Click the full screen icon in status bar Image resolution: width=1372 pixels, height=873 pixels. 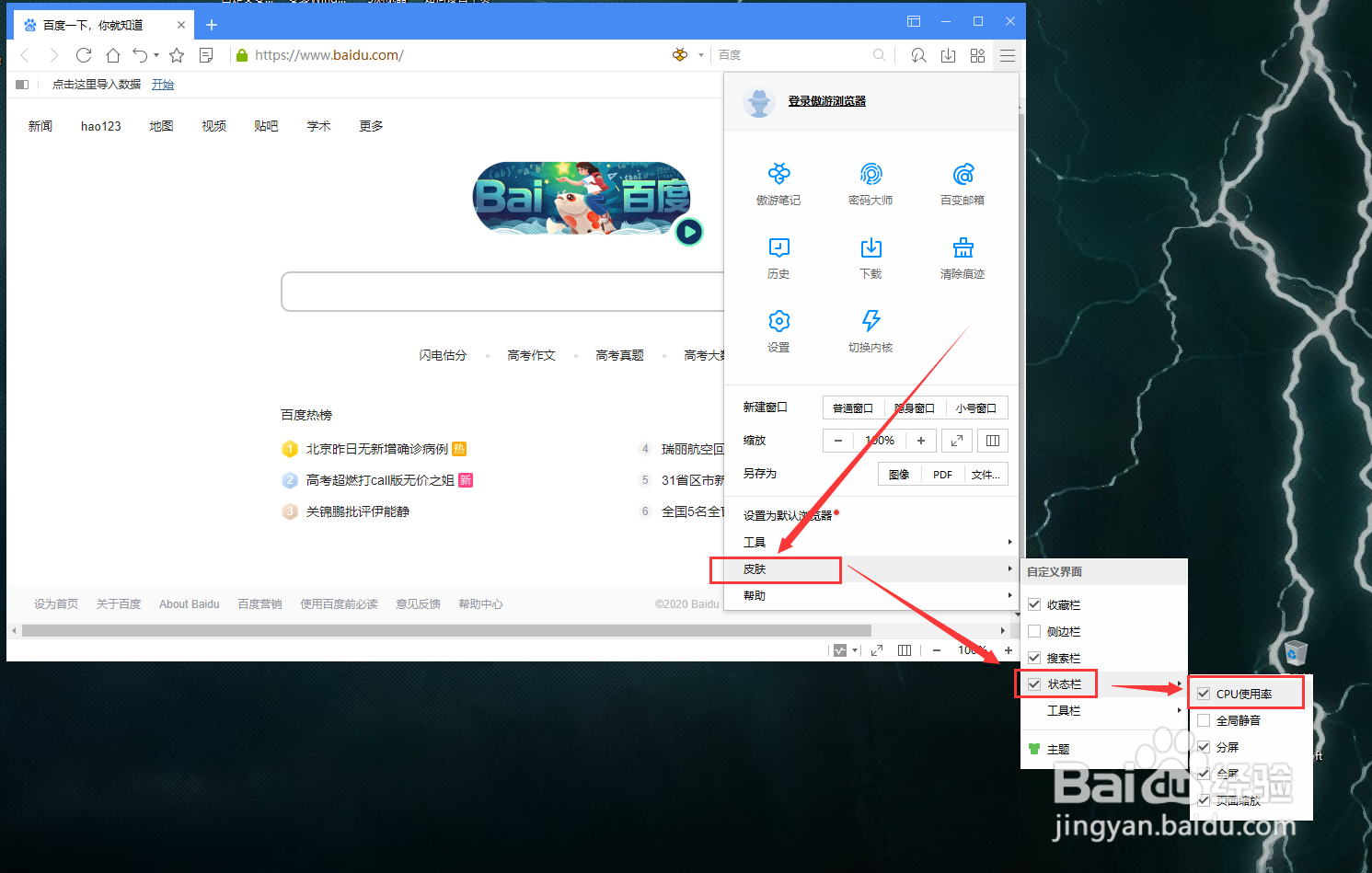click(x=877, y=650)
